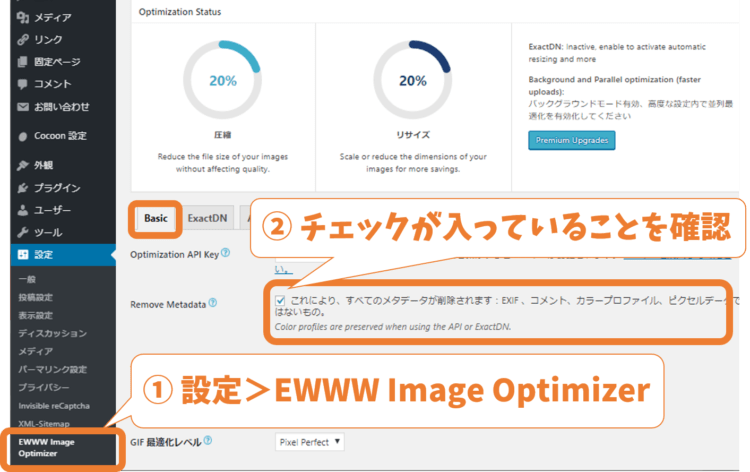
Task: Click the Premium Upgrades button
Action: coord(572,141)
